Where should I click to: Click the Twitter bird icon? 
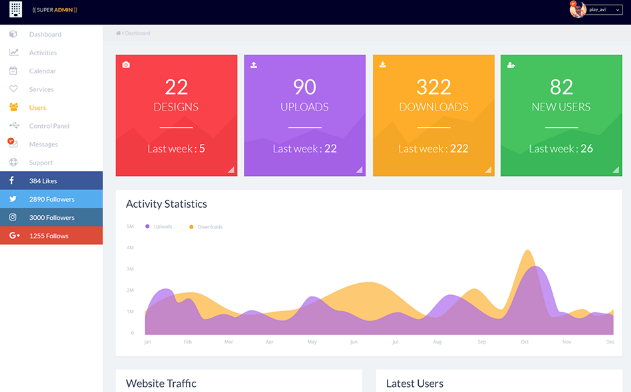pyautogui.click(x=13, y=199)
